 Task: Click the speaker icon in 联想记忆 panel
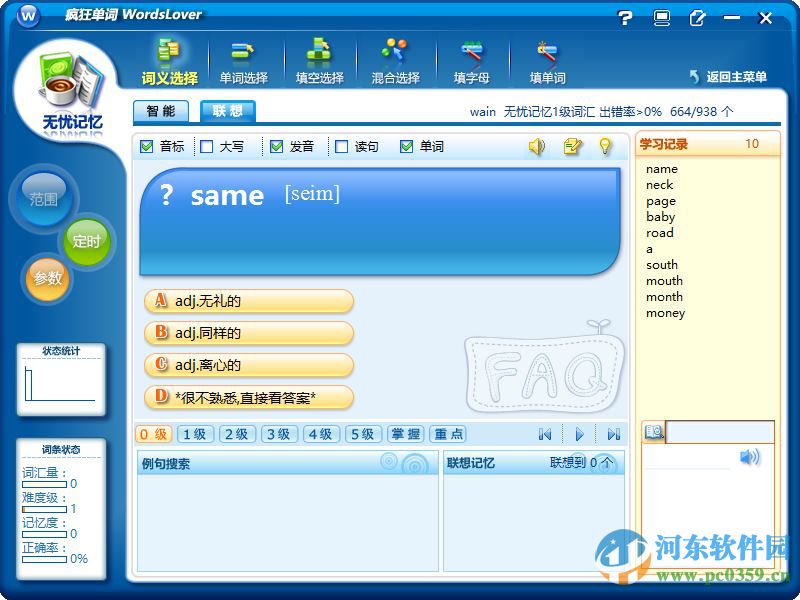[x=748, y=457]
